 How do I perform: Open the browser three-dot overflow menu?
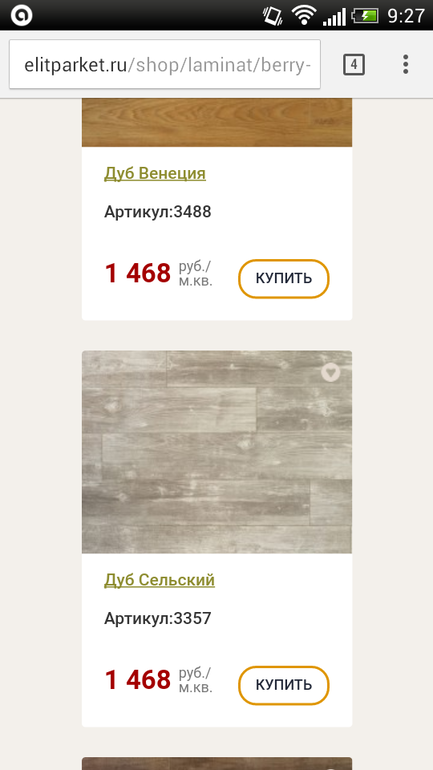(406, 64)
